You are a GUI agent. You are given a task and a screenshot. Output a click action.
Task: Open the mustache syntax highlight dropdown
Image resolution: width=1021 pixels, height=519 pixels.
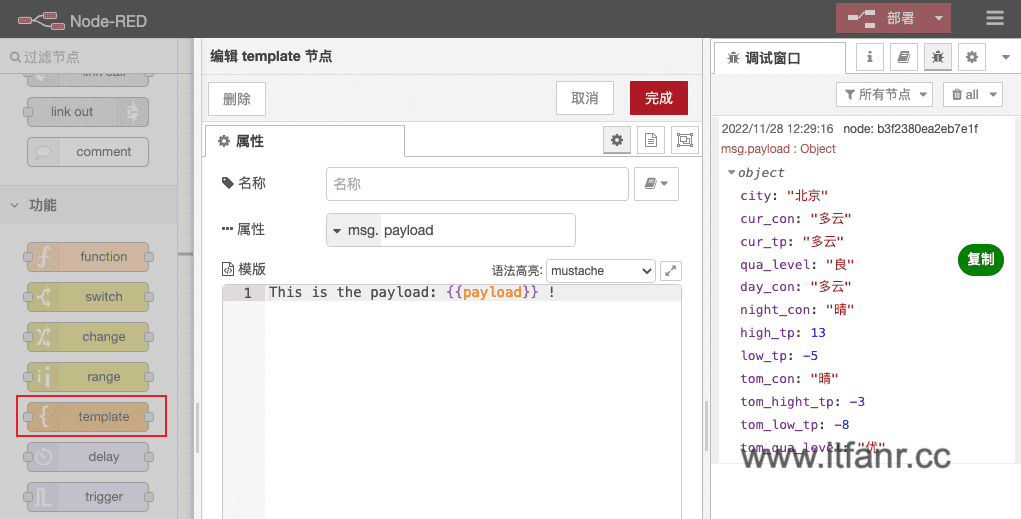[x=600, y=271]
